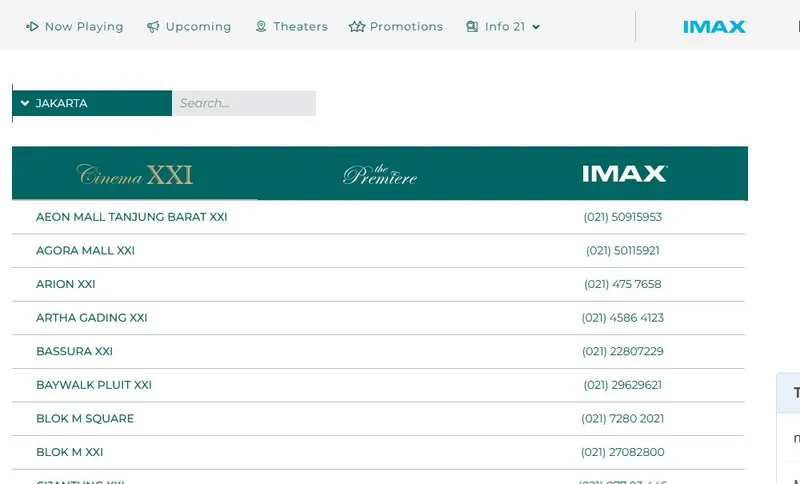Click phone number (021) 475 7658
This screenshot has height=484, width=800.
pyautogui.click(x=622, y=285)
